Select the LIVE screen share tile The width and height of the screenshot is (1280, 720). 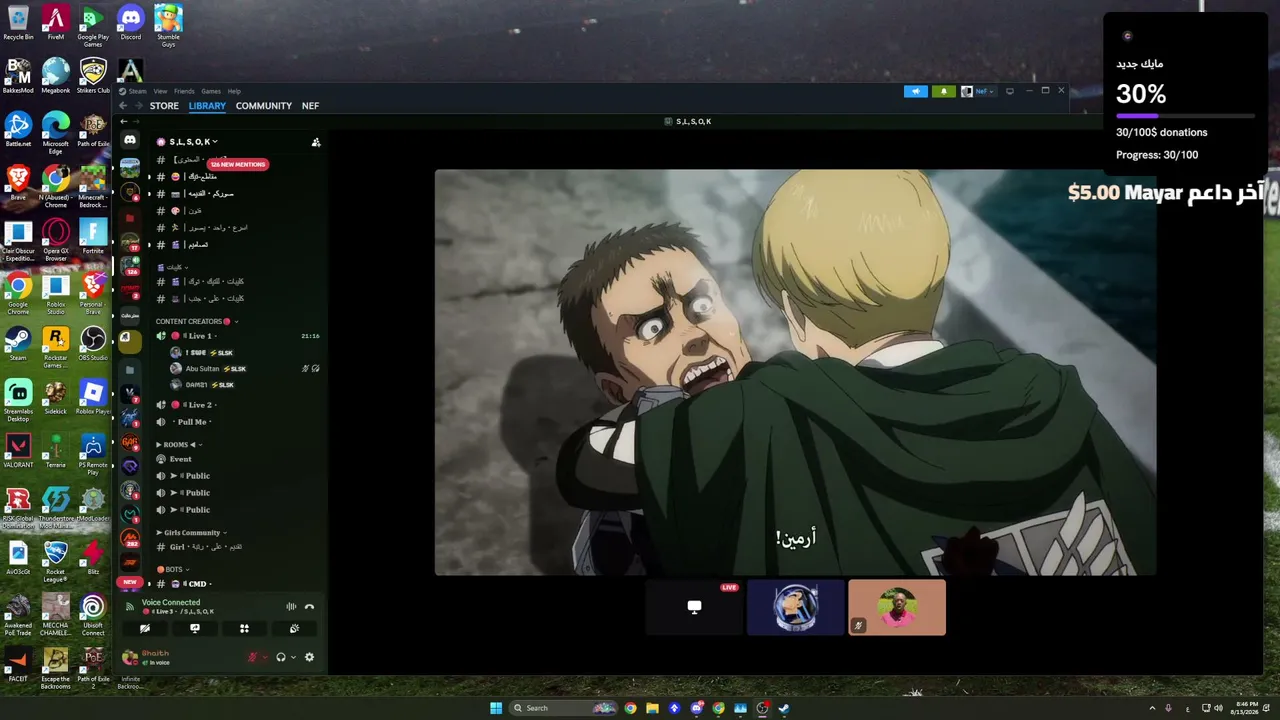[x=694, y=607]
